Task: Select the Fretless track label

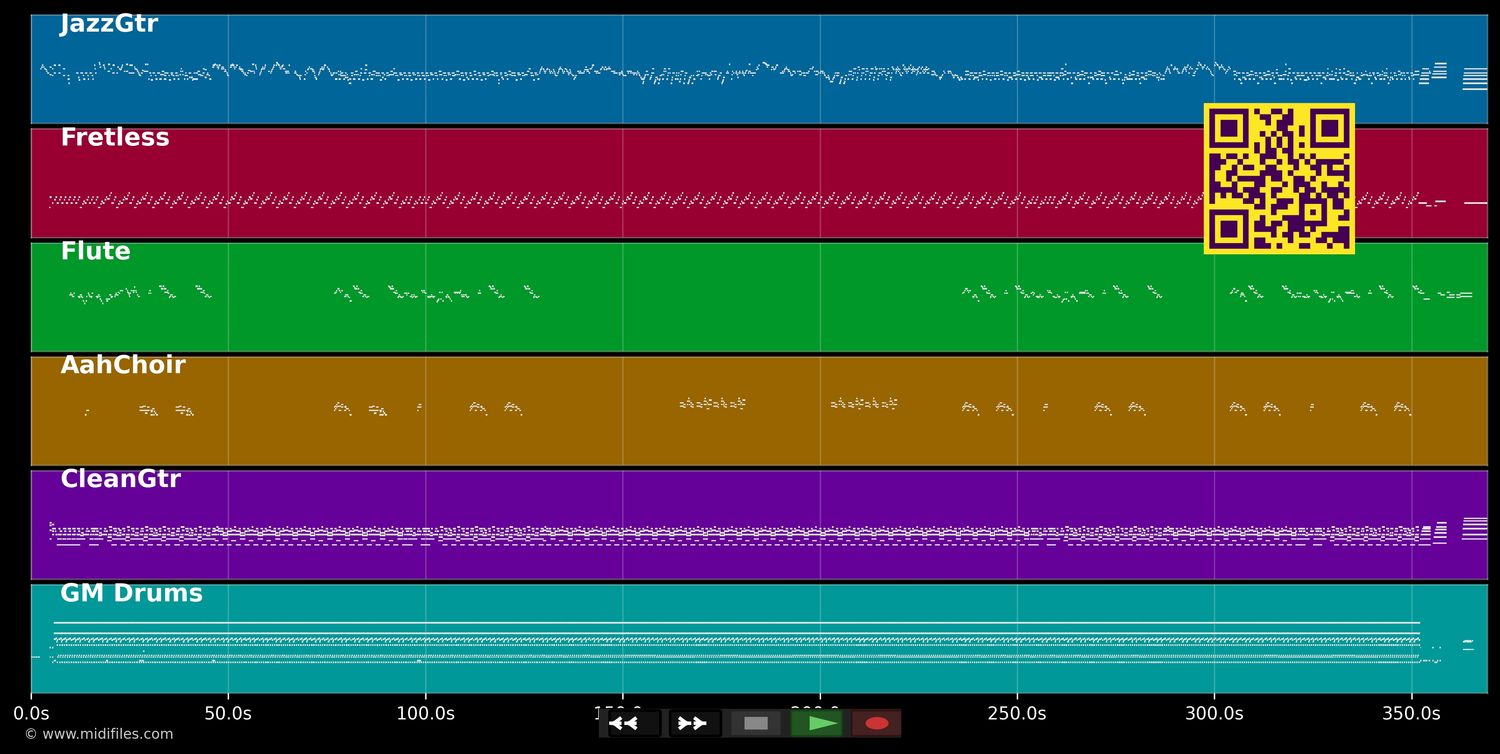Action: (115, 138)
